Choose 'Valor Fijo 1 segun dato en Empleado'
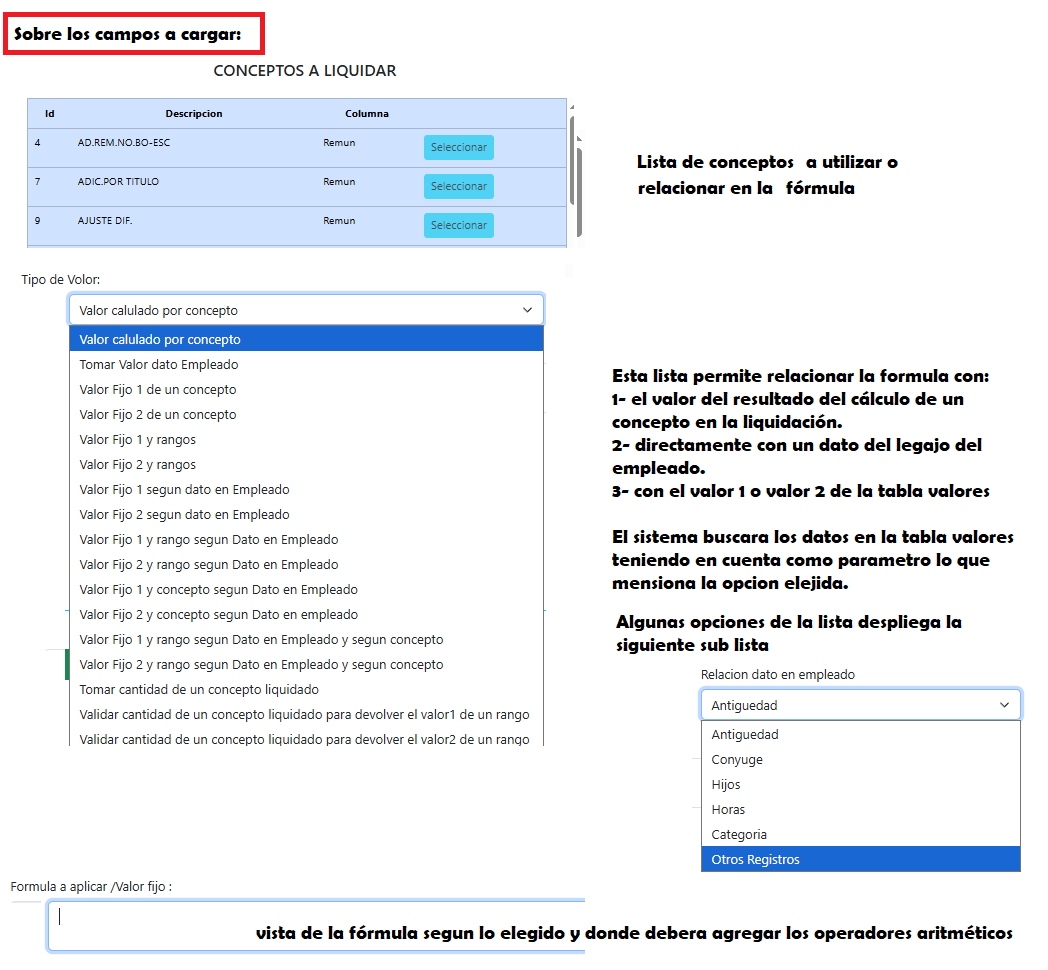 pos(306,489)
